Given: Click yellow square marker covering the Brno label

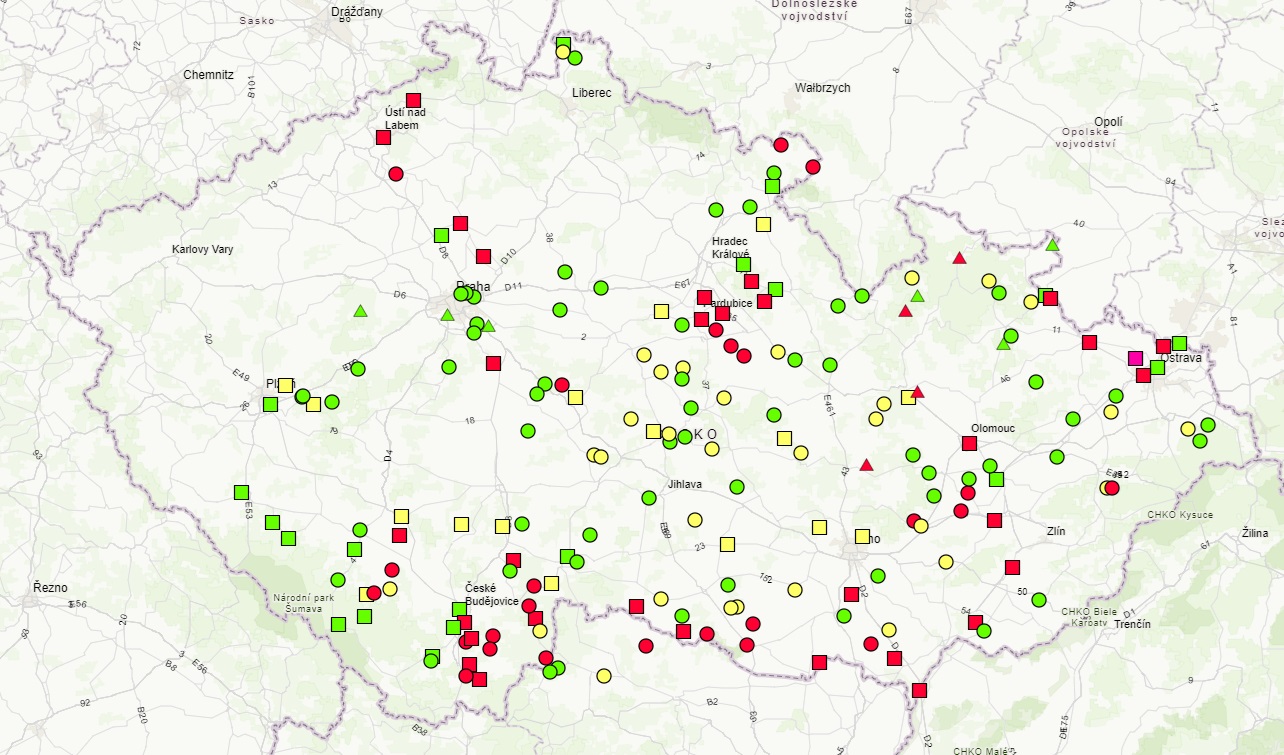Looking at the screenshot, I should (x=862, y=537).
